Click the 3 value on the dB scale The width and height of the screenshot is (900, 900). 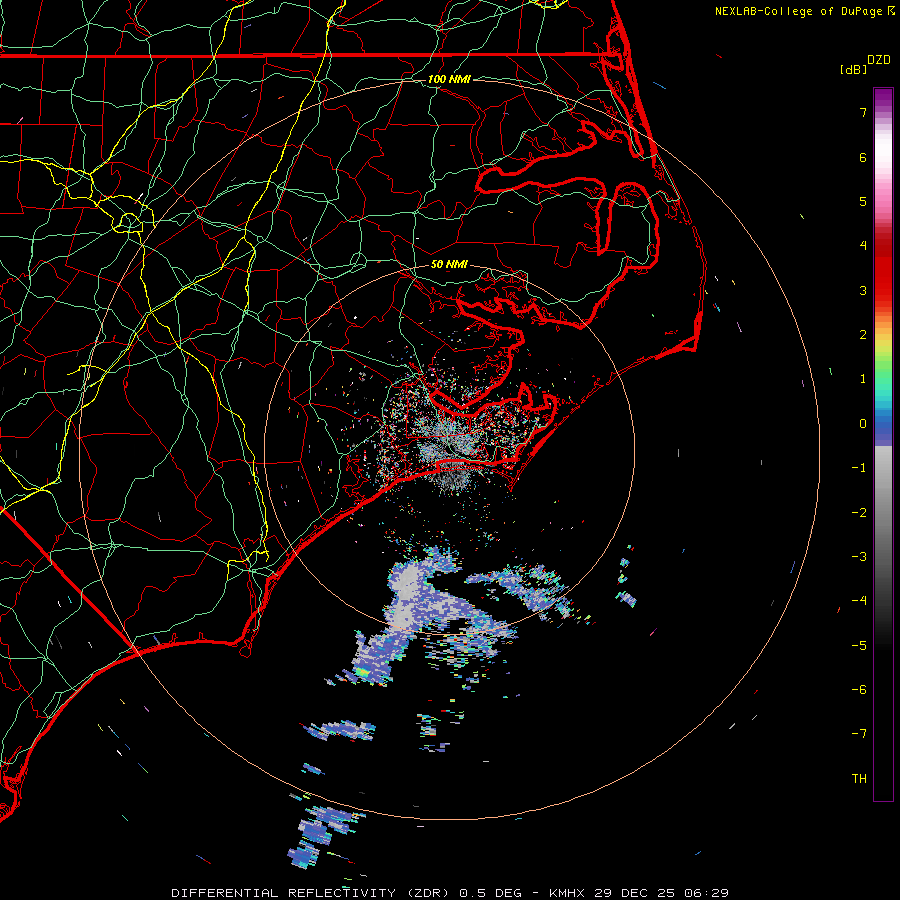pyautogui.click(x=863, y=290)
